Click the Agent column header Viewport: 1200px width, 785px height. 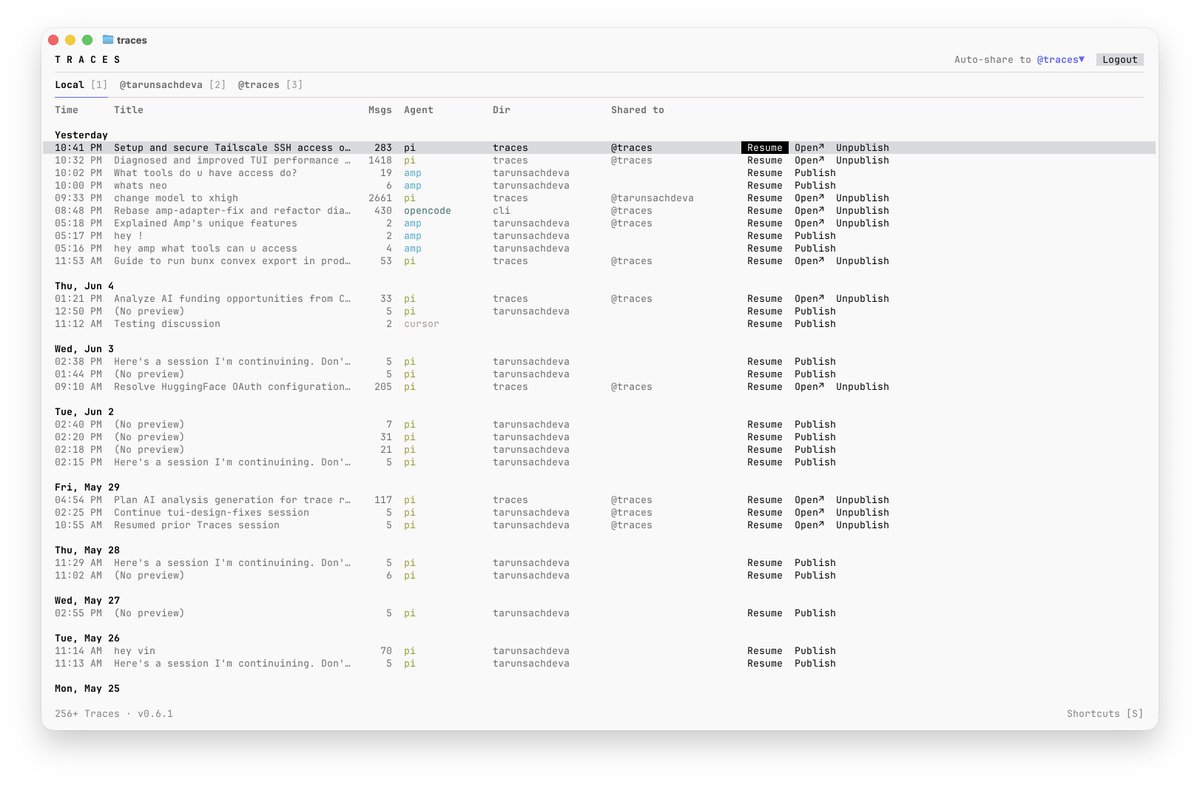coord(419,110)
